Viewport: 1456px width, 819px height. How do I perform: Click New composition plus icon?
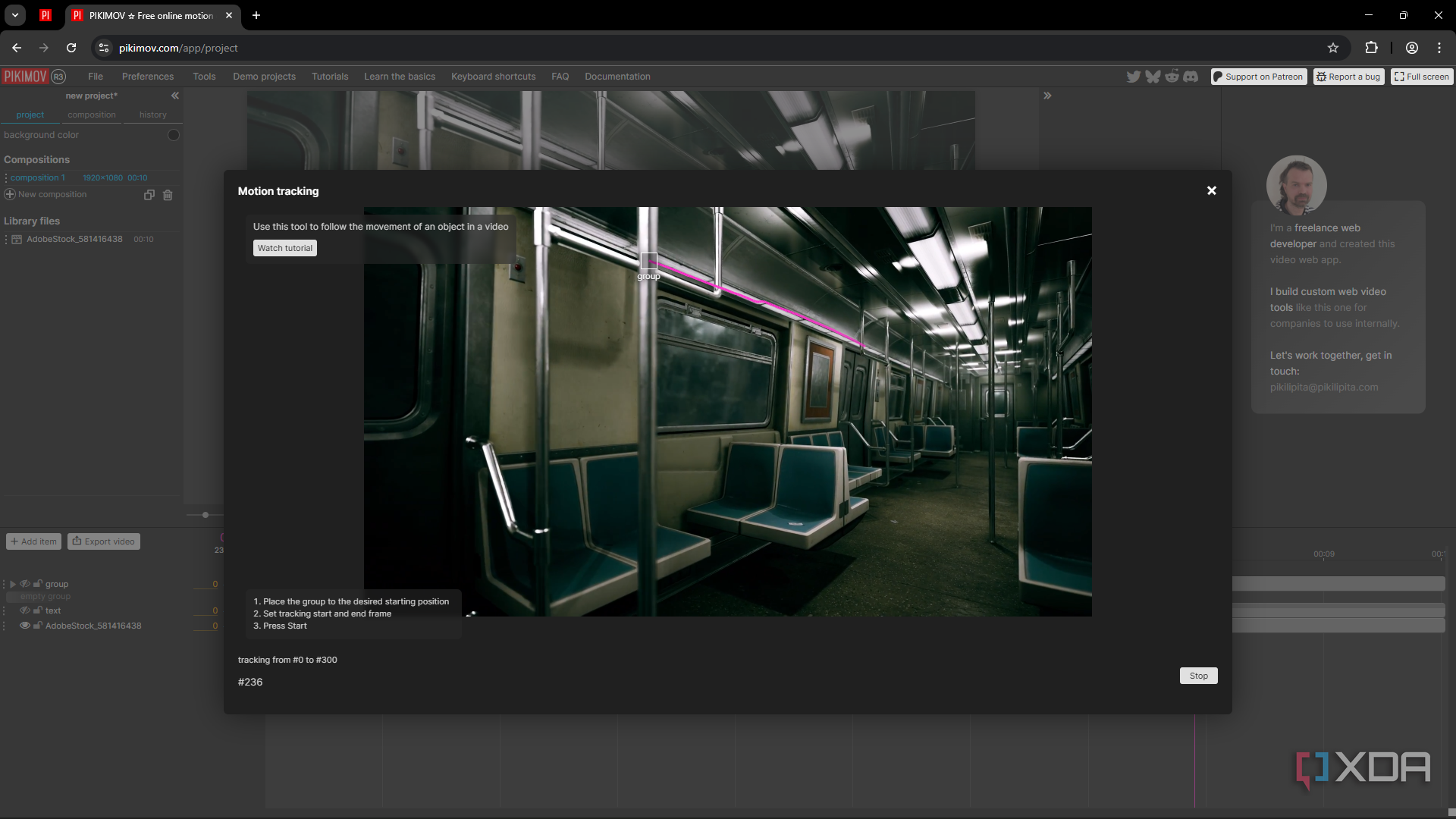tap(10, 194)
